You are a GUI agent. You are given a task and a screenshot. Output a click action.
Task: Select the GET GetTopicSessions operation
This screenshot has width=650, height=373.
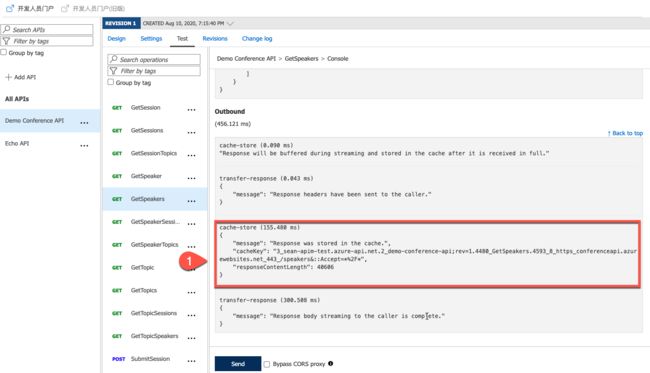pyautogui.click(x=155, y=313)
